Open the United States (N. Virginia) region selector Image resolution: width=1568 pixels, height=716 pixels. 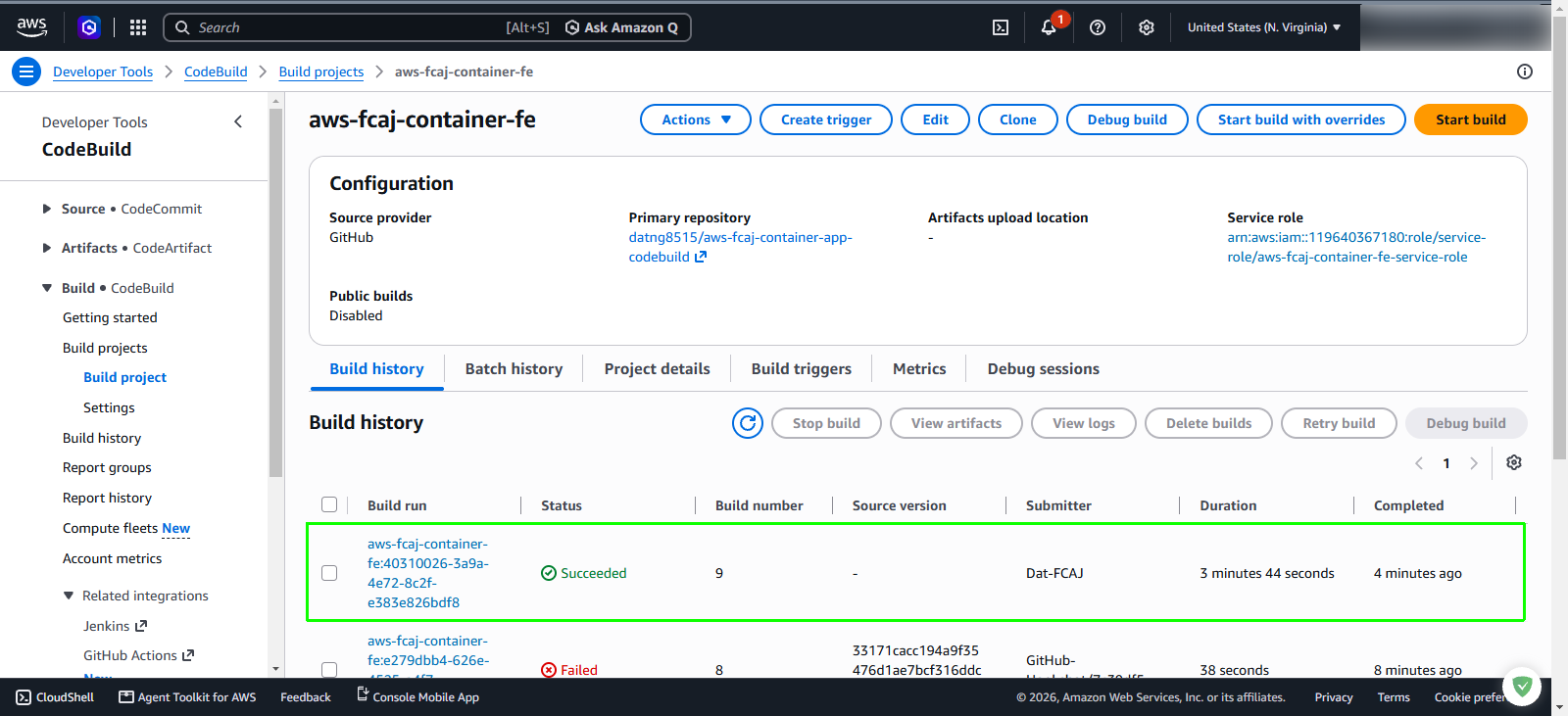click(1264, 27)
